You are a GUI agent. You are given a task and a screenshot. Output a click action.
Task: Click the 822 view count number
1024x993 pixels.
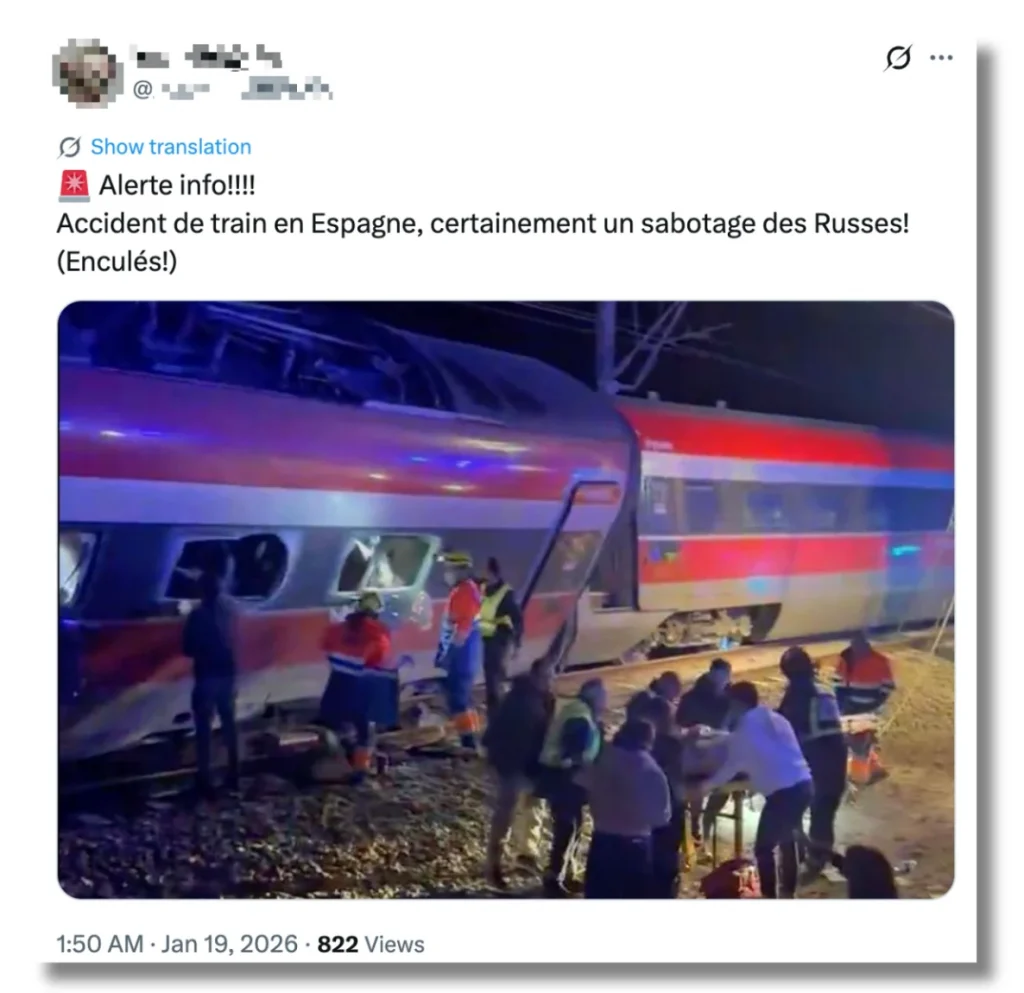(x=338, y=944)
